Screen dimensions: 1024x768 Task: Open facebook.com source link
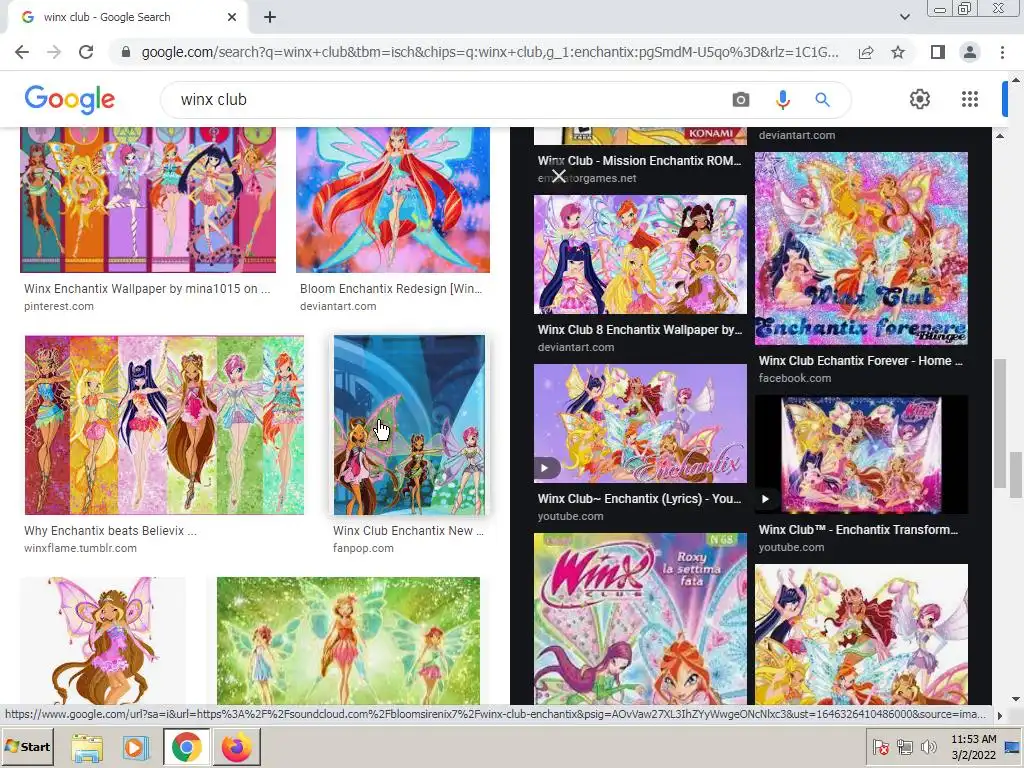point(795,378)
